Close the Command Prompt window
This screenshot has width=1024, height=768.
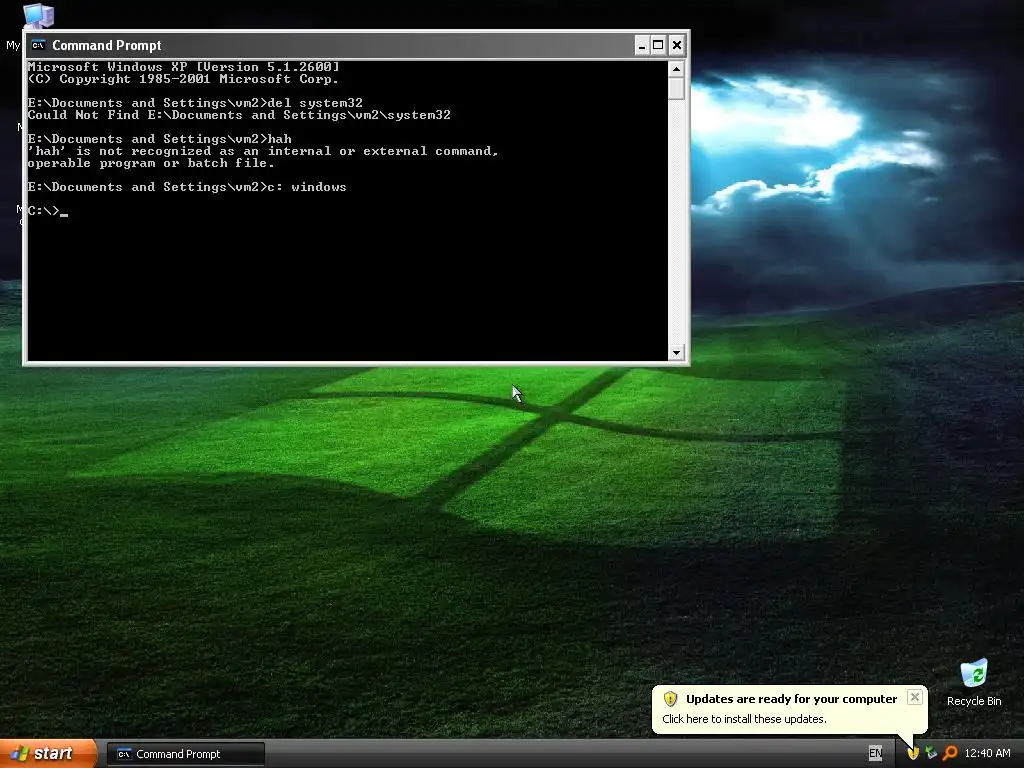677,45
